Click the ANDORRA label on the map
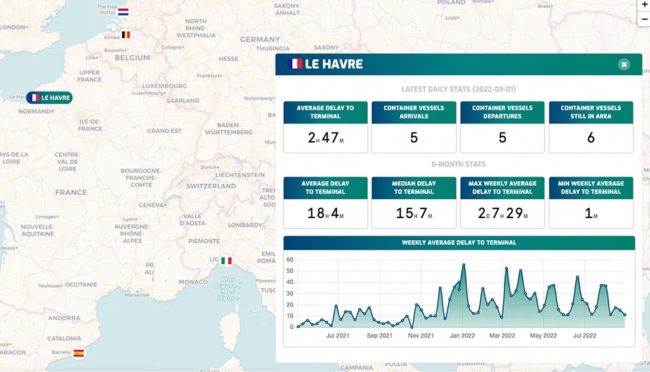This screenshot has height=372, width=650. click(x=64, y=318)
